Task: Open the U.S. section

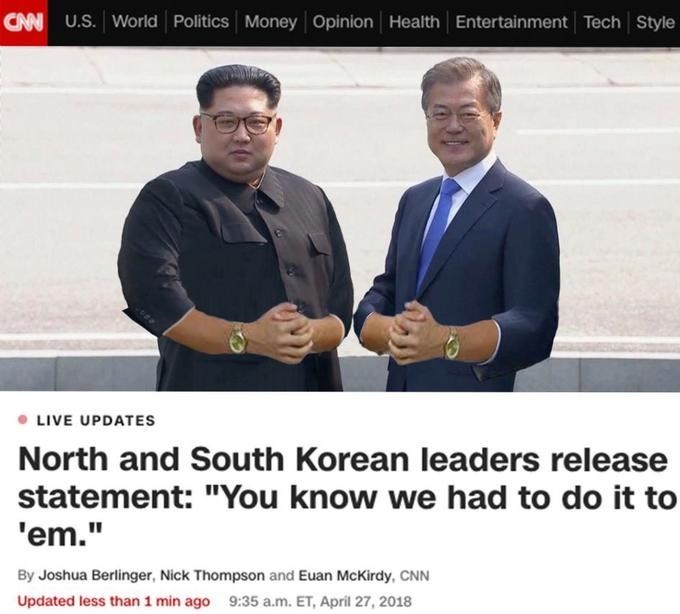Action: pyautogui.click(x=81, y=21)
